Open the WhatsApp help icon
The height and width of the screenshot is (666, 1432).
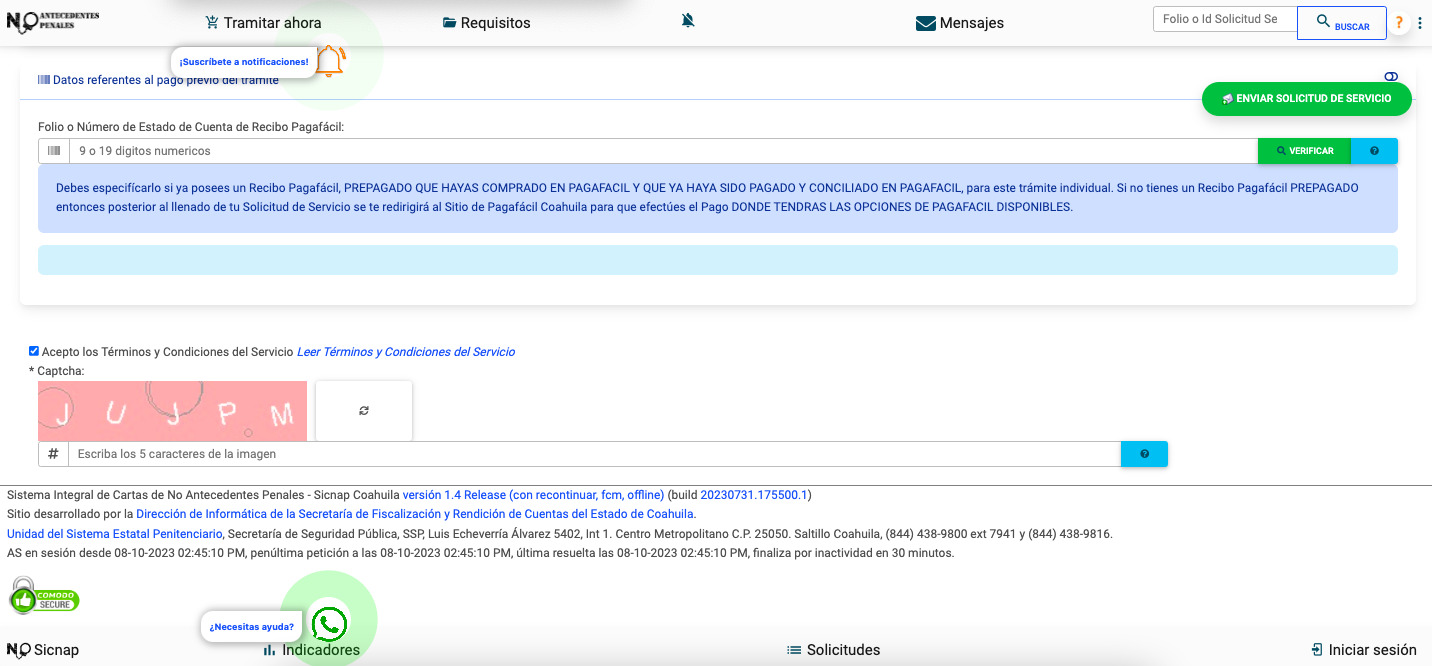(329, 624)
